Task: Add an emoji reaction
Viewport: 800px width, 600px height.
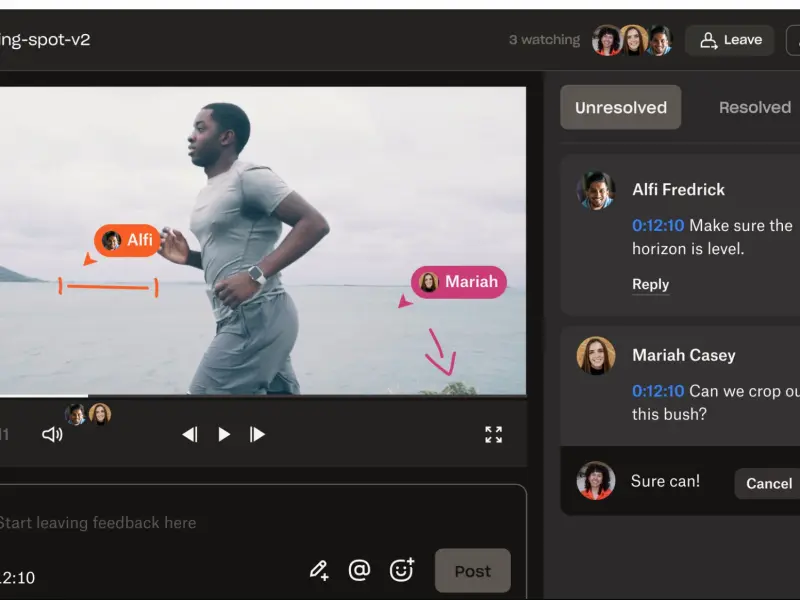Action: click(x=402, y=570)
